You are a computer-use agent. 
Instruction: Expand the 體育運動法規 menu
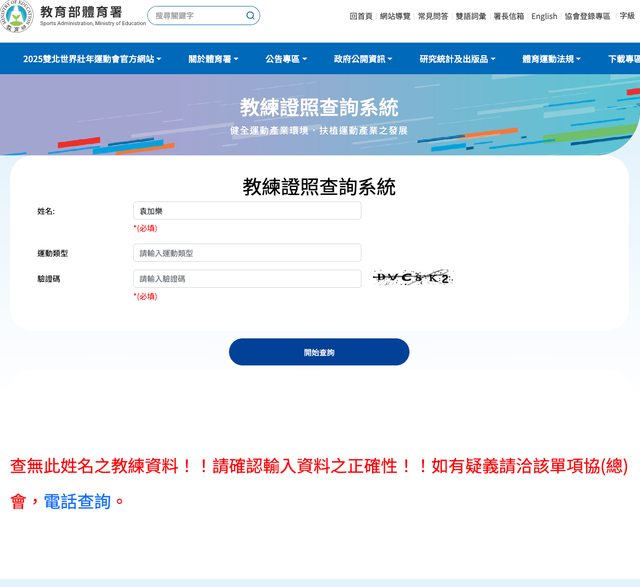[551, 59]
